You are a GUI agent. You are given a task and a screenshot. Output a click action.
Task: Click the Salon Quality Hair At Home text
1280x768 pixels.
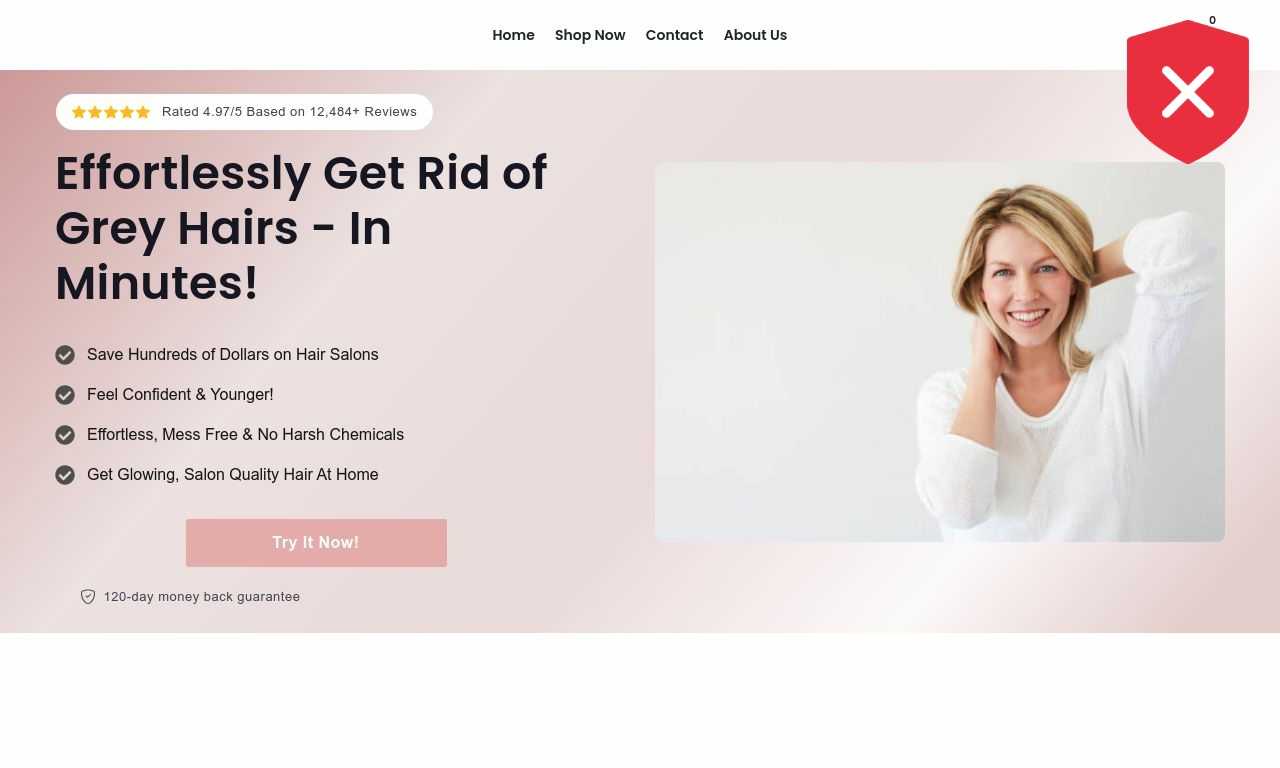point(281,475)
